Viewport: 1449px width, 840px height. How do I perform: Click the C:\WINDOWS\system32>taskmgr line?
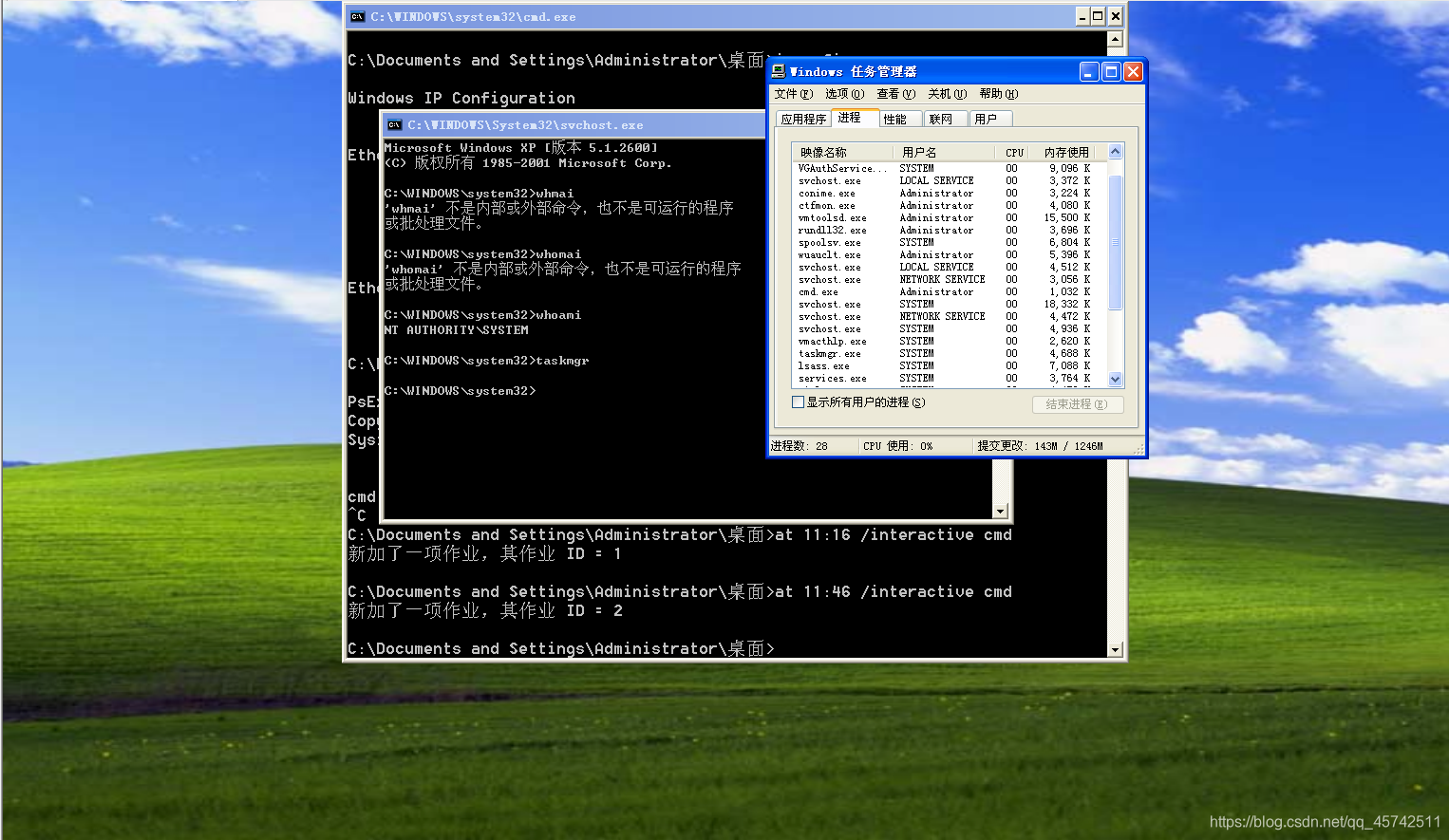(x=486, y=361)
